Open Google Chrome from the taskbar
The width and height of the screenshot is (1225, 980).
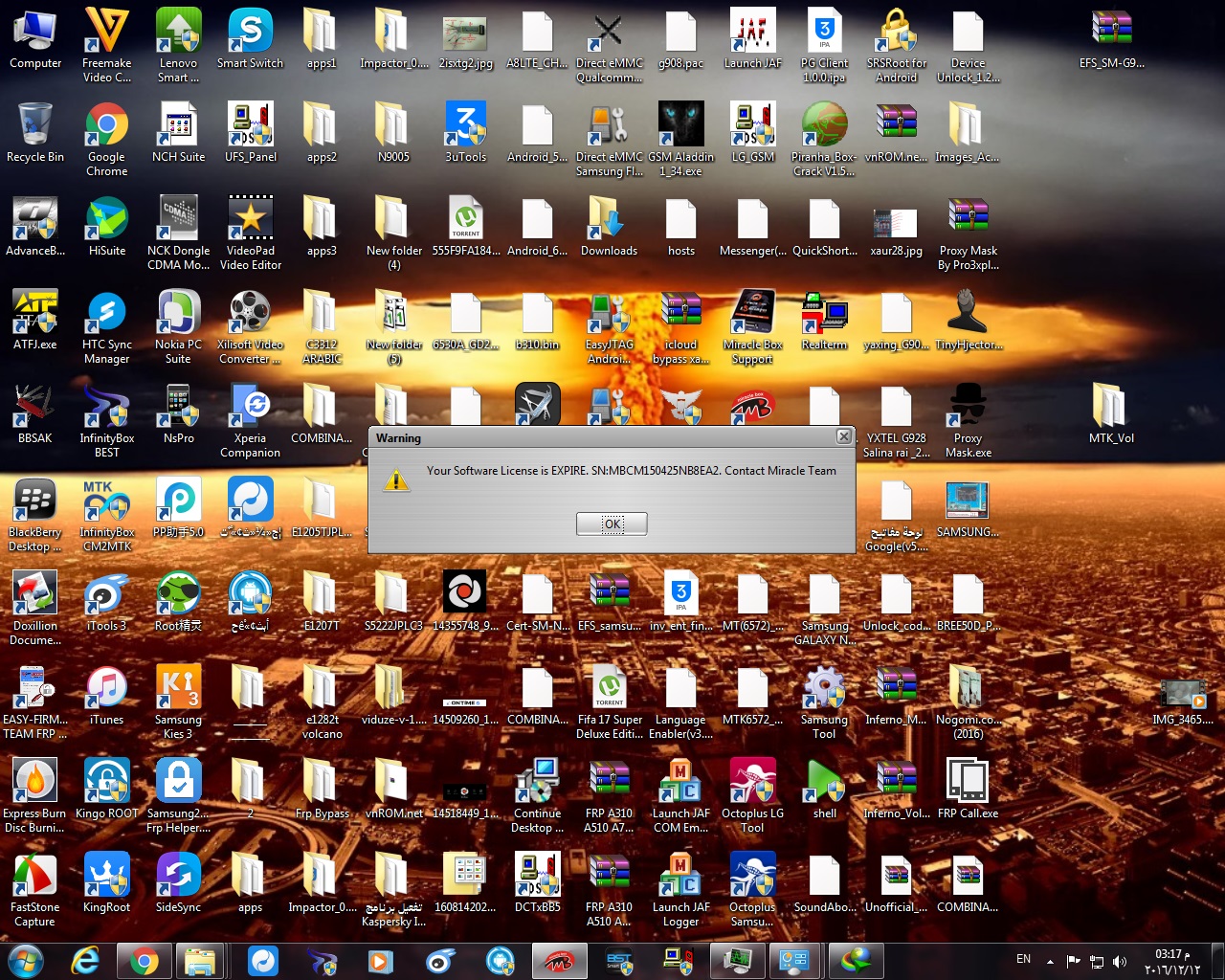tap(145, 960)
